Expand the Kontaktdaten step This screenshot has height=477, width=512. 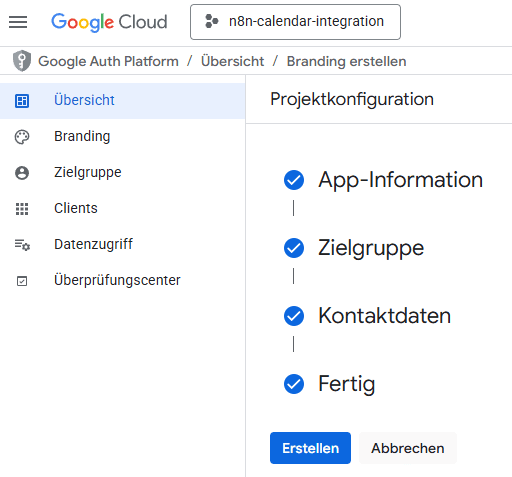click(384, 316)
